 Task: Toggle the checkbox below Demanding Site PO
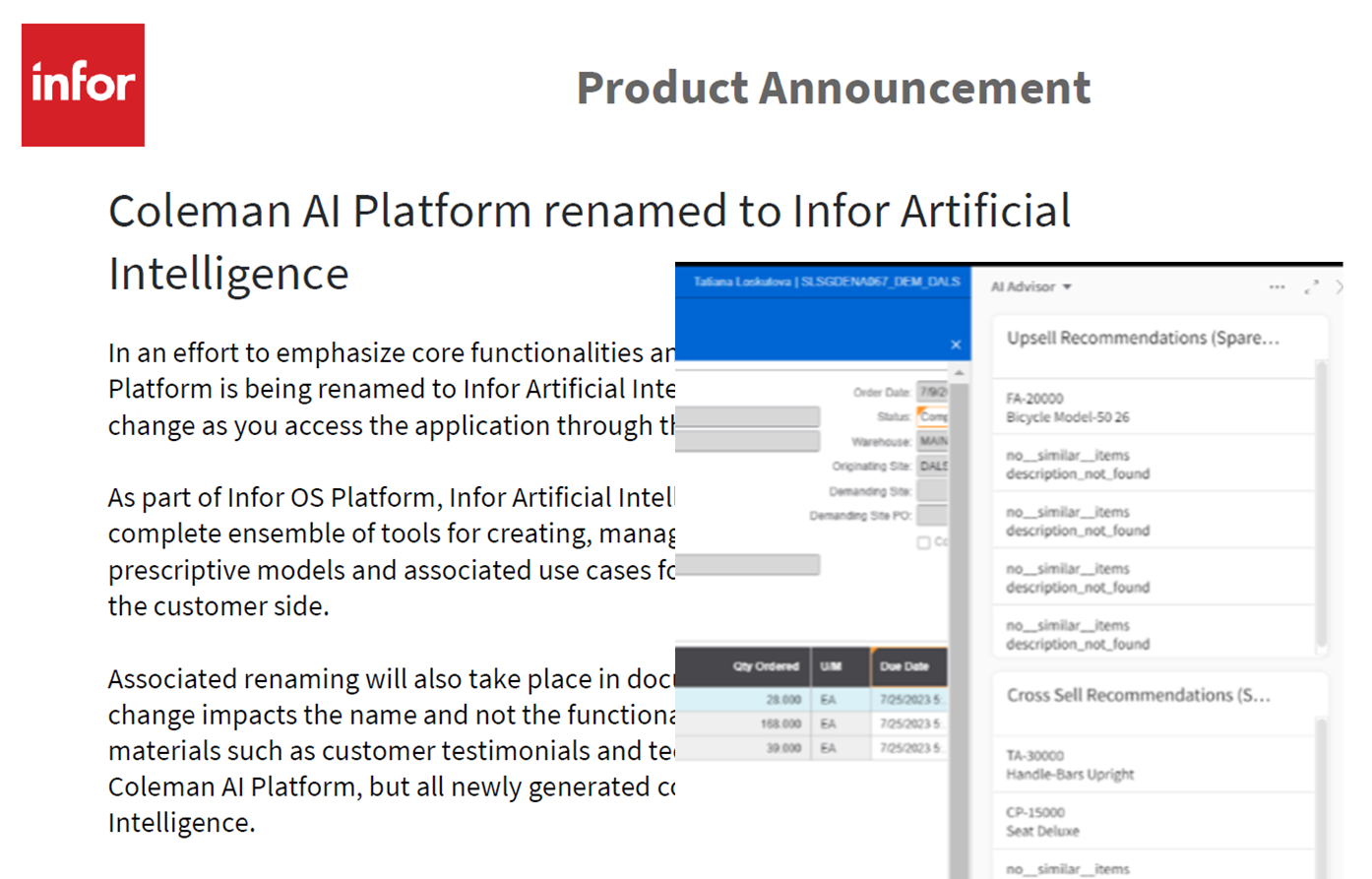(x=923, y=542)
